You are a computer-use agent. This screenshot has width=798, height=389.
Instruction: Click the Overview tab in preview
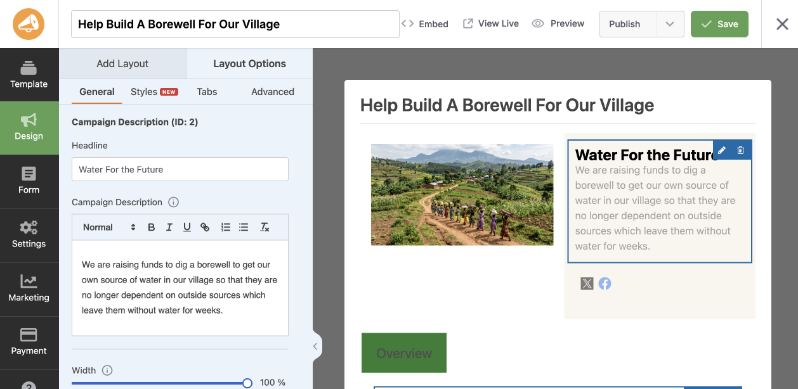coord(404,353)
